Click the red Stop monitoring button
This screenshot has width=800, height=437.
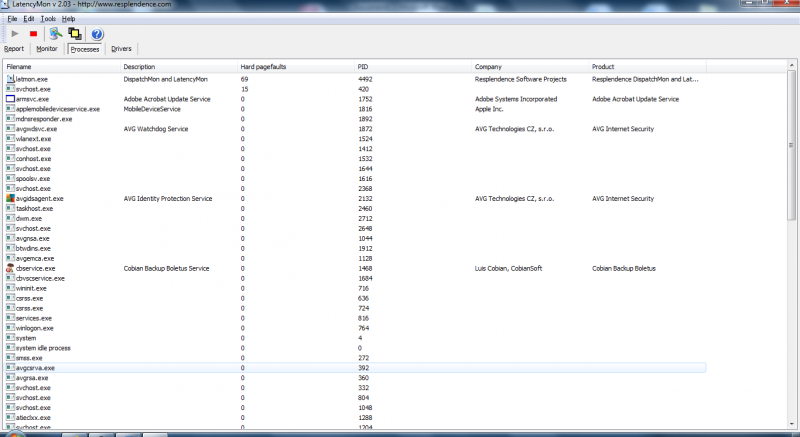point(34,34)
